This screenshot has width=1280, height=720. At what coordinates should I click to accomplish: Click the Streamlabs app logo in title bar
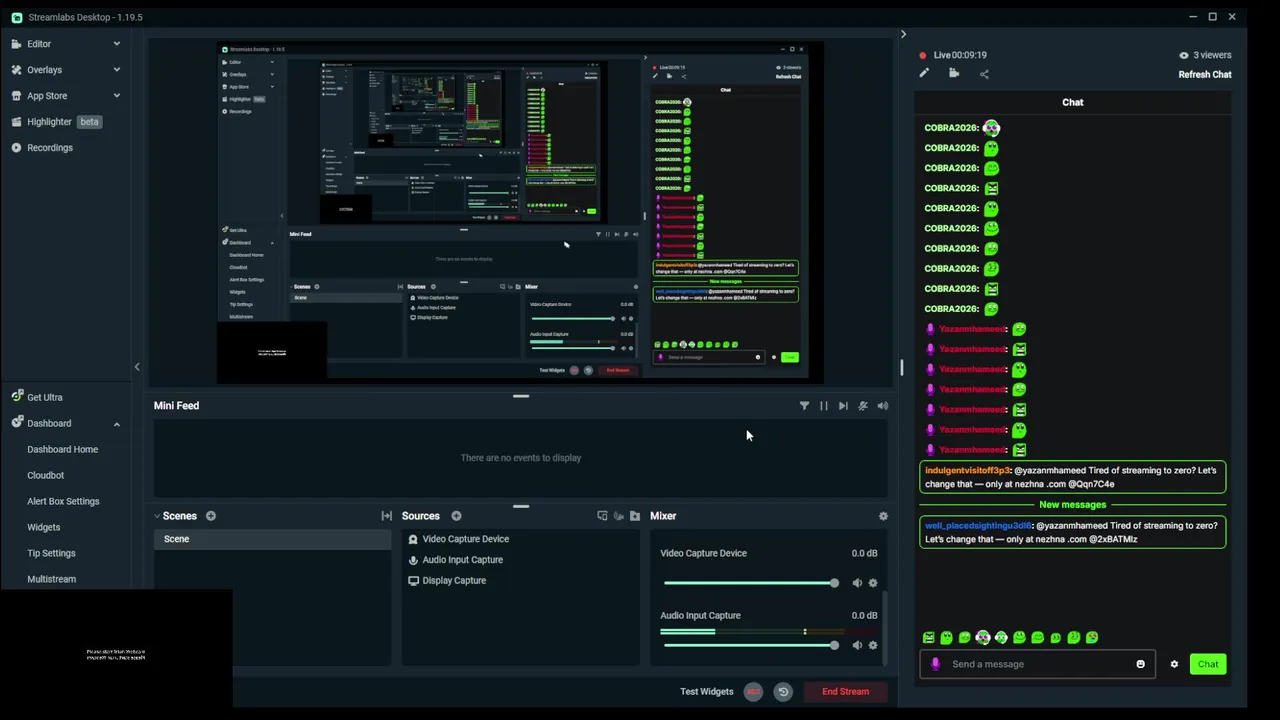(x=16, y=17)
